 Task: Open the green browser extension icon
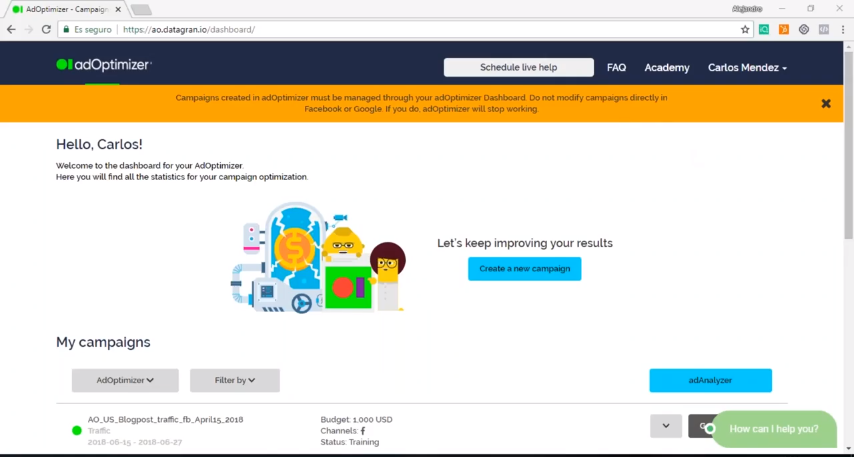point(764,30)
